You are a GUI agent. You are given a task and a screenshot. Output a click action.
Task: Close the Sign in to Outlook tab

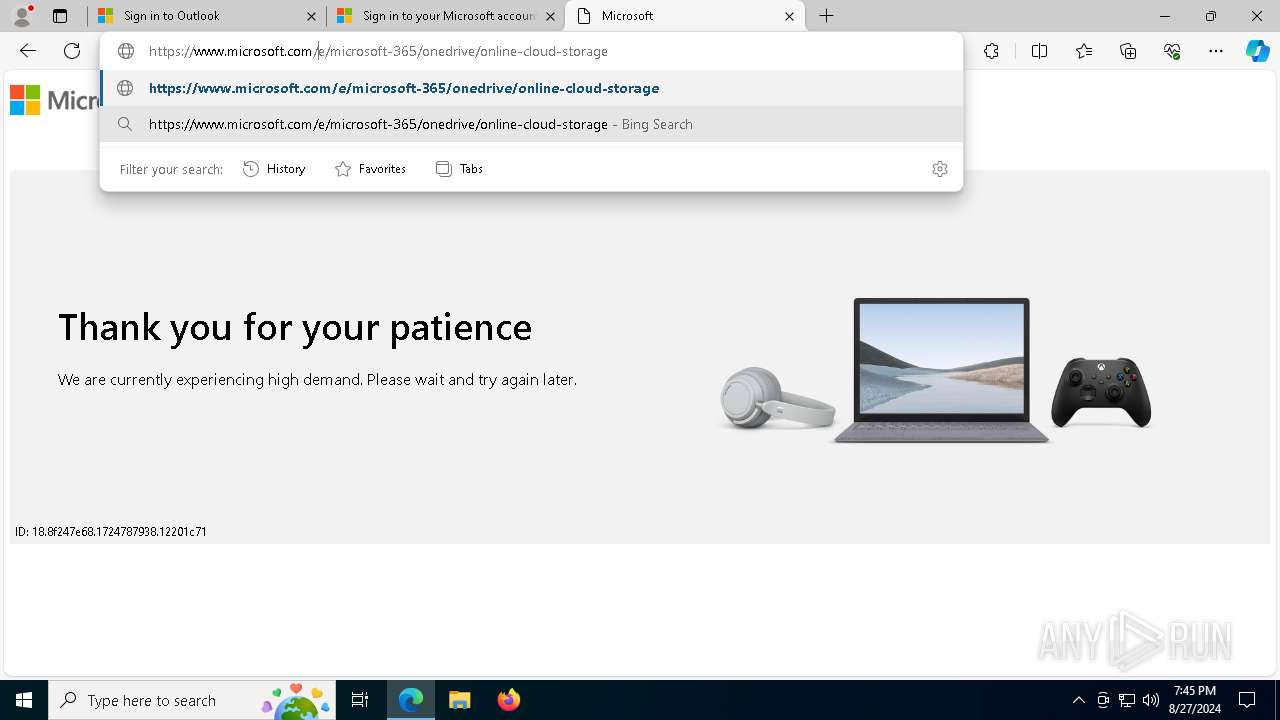[x=311, y=16]
